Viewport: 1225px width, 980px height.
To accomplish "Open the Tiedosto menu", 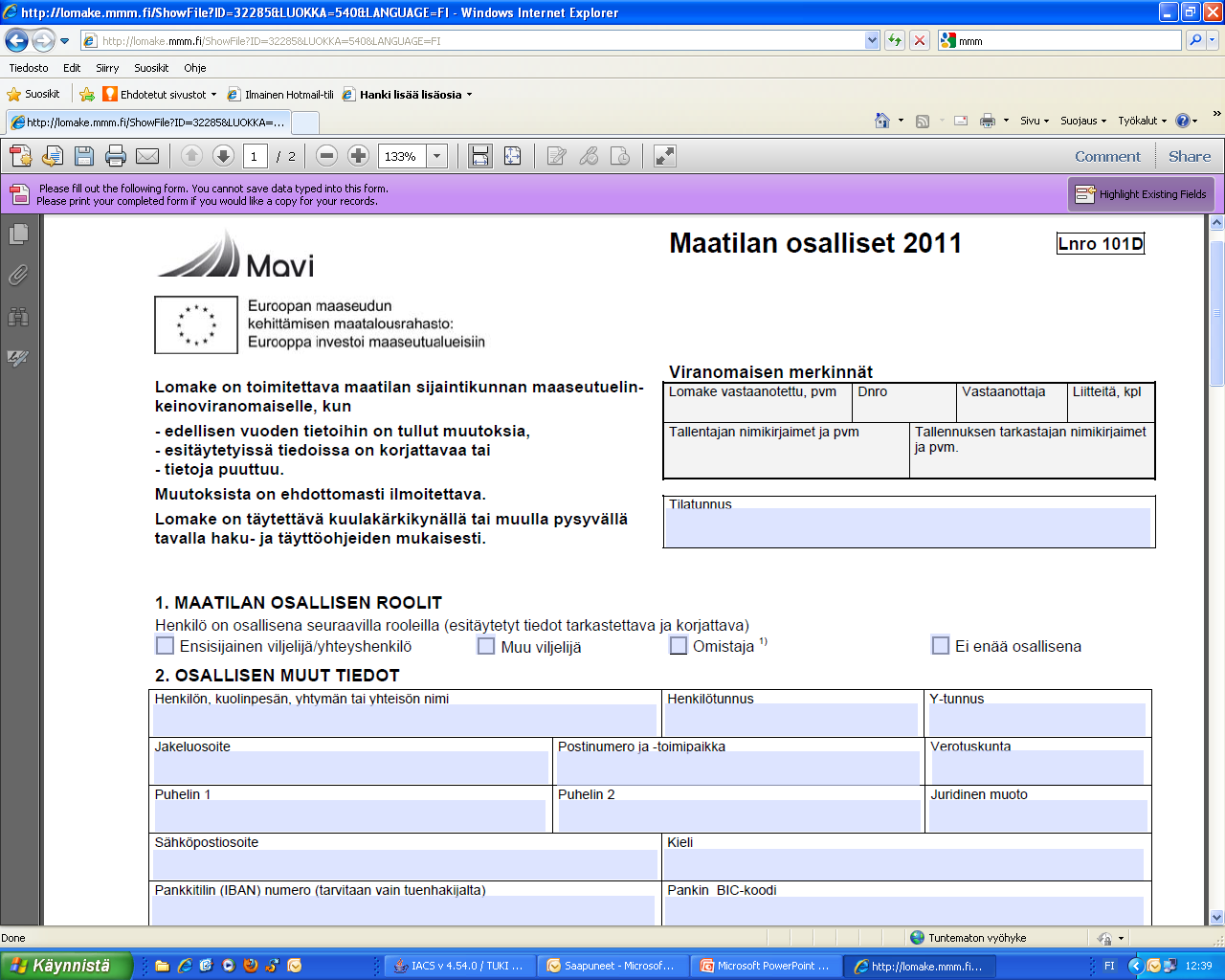I will (x=29, y=68).
